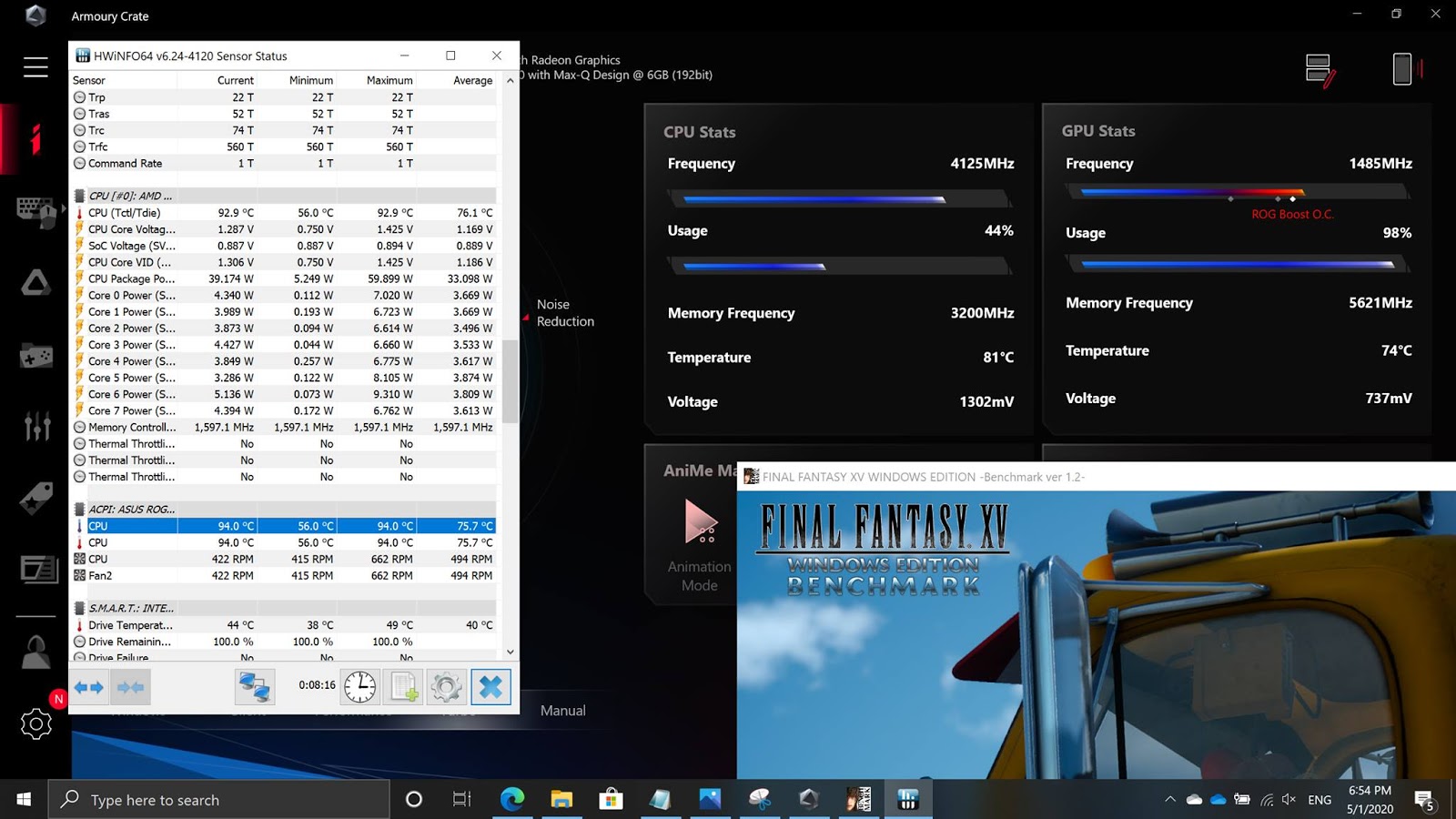This screenshot has height=819, width=1456.
Task: Show hidden system tray icons
Action: click(1169, 800)
